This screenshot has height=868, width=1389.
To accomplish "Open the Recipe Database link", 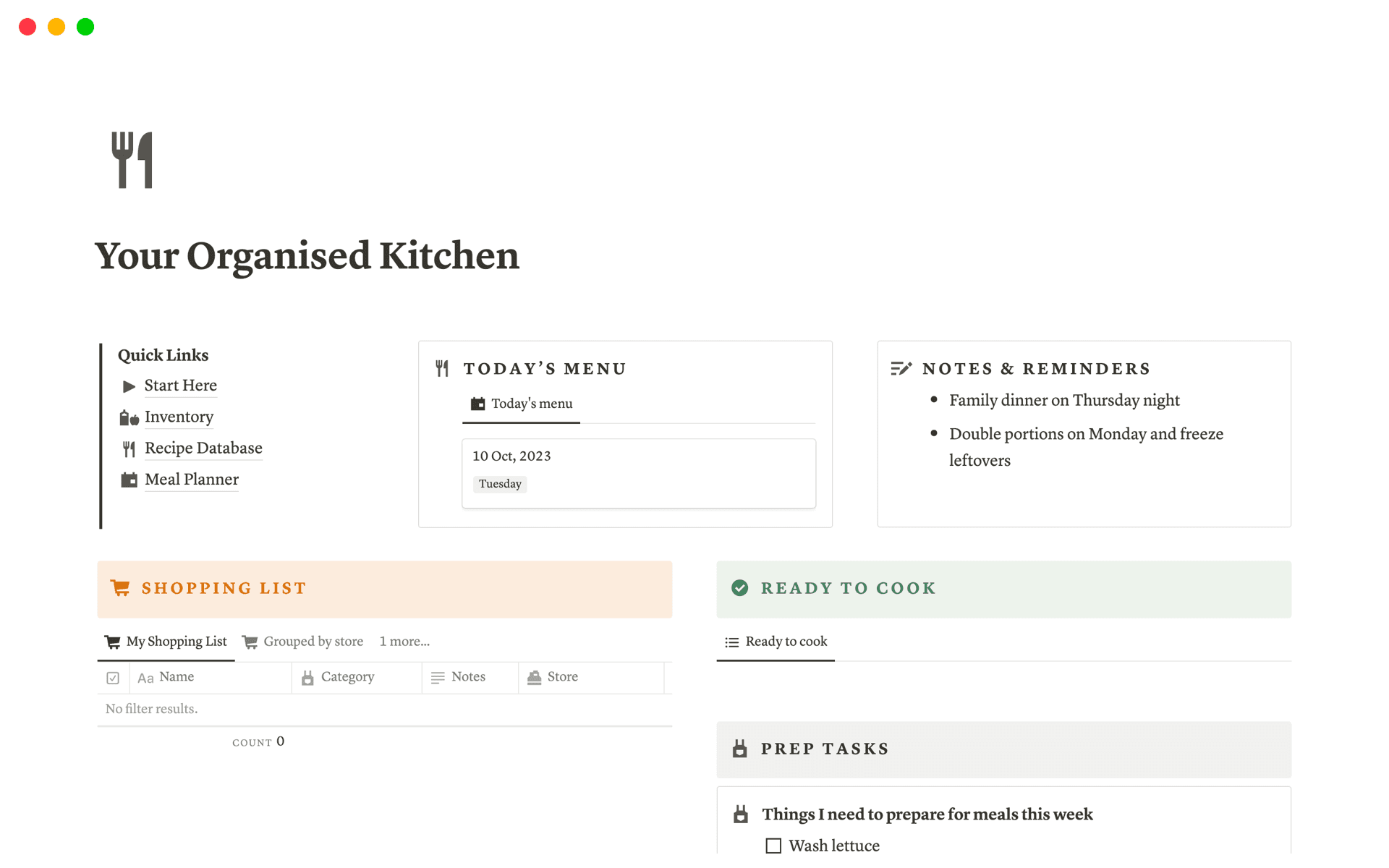I will coord(203,448).
